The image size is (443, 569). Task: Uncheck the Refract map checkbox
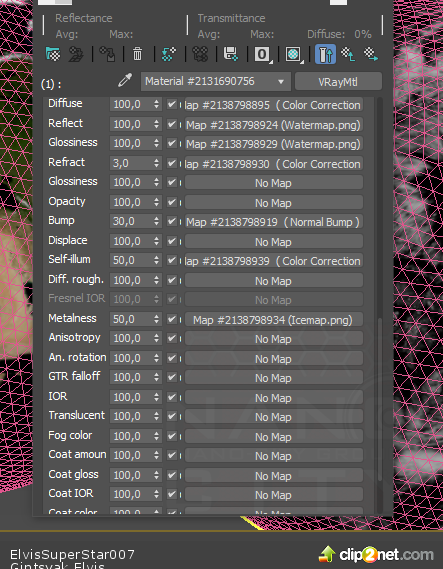(172, 163)
